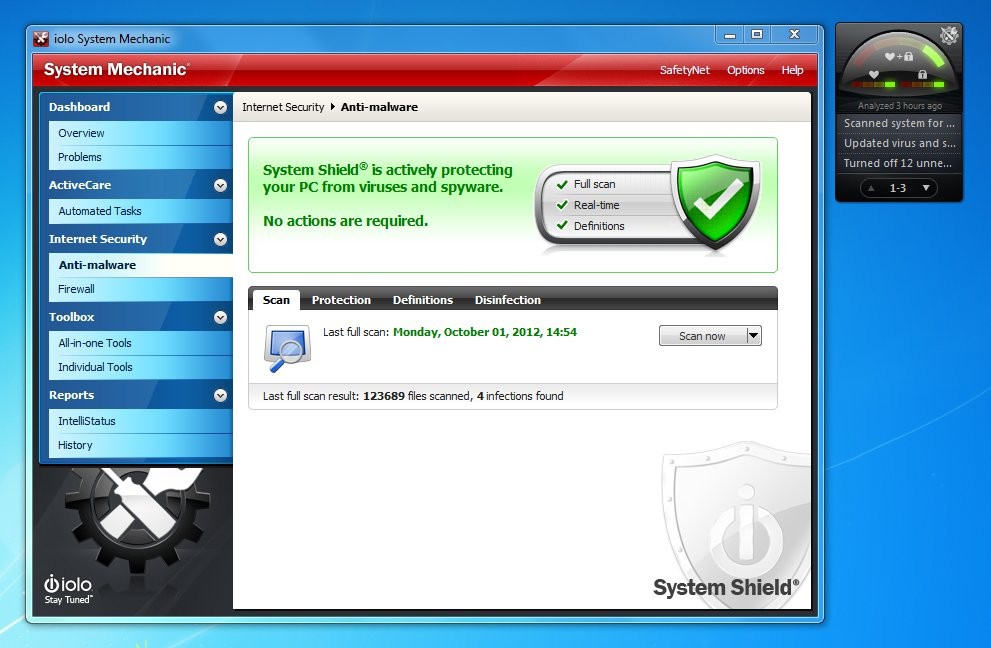This screenshot has height=648, width=991.
Task: Click the 'Scanned system for ...' gadget entry
Action: pos(899,123)
